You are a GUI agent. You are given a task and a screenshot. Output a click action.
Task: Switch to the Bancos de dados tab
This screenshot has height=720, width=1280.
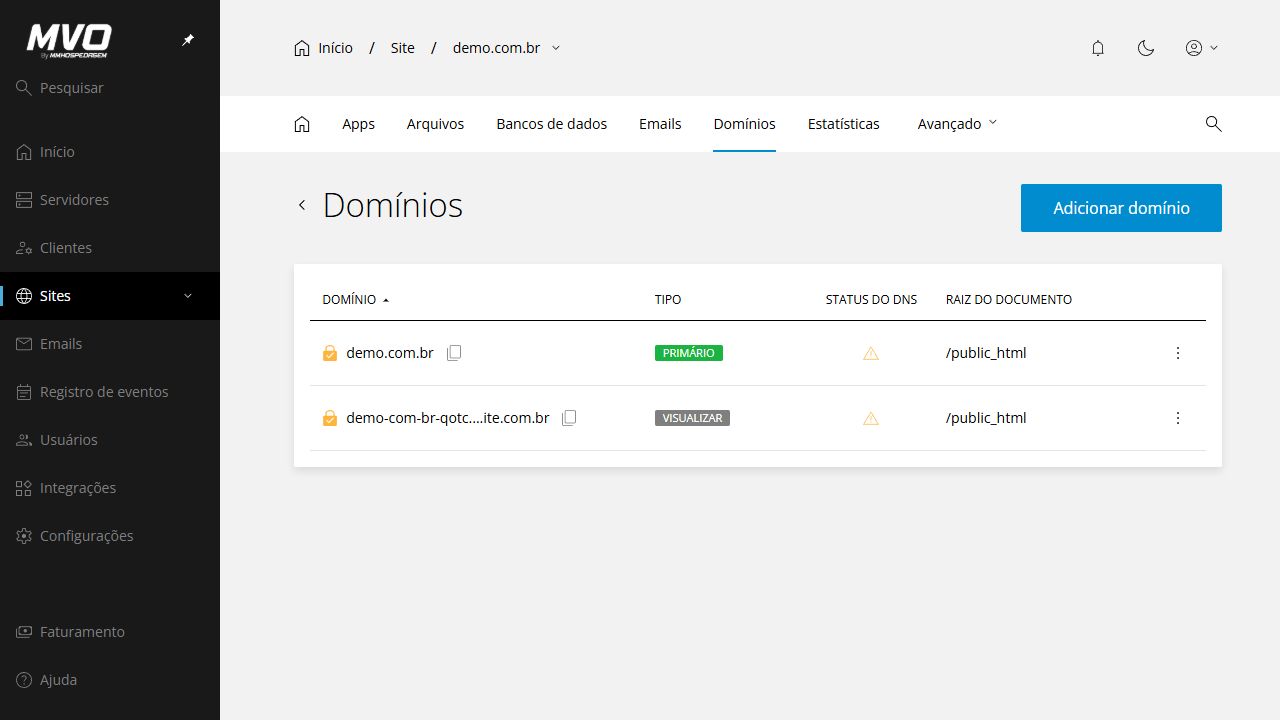tap(552, 124)
